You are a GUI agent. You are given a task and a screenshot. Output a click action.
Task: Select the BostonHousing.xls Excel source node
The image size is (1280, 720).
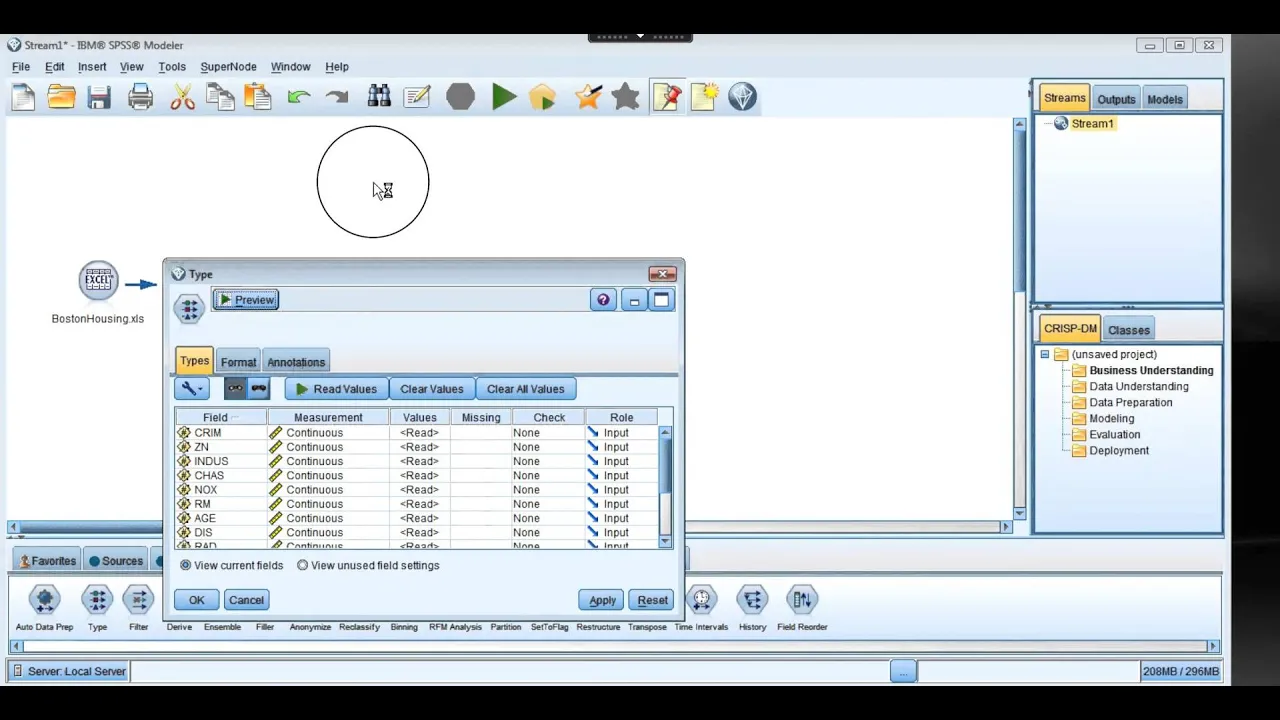98,281
